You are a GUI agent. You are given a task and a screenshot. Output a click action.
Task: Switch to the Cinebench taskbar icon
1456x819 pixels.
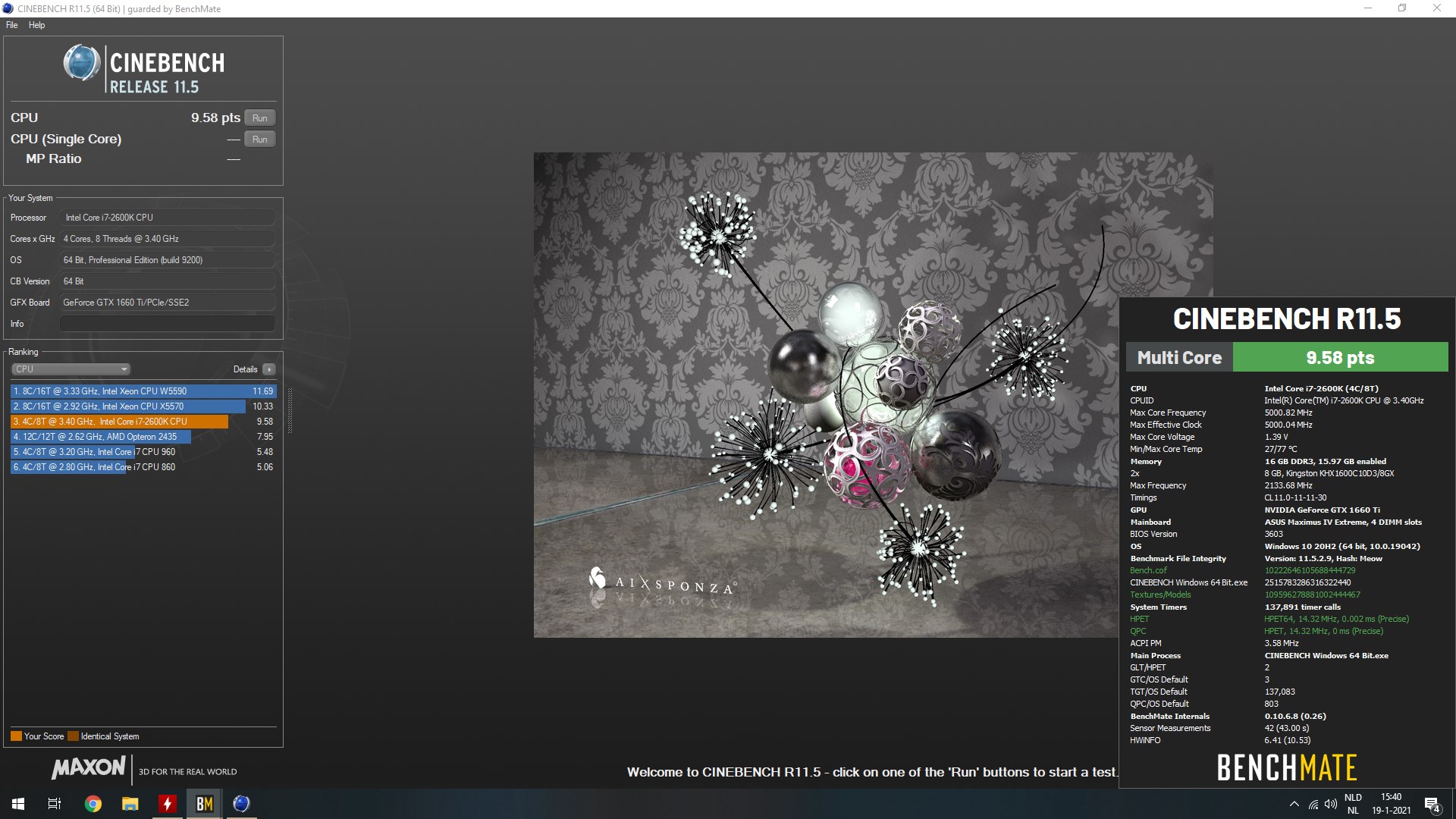point(241,804)
